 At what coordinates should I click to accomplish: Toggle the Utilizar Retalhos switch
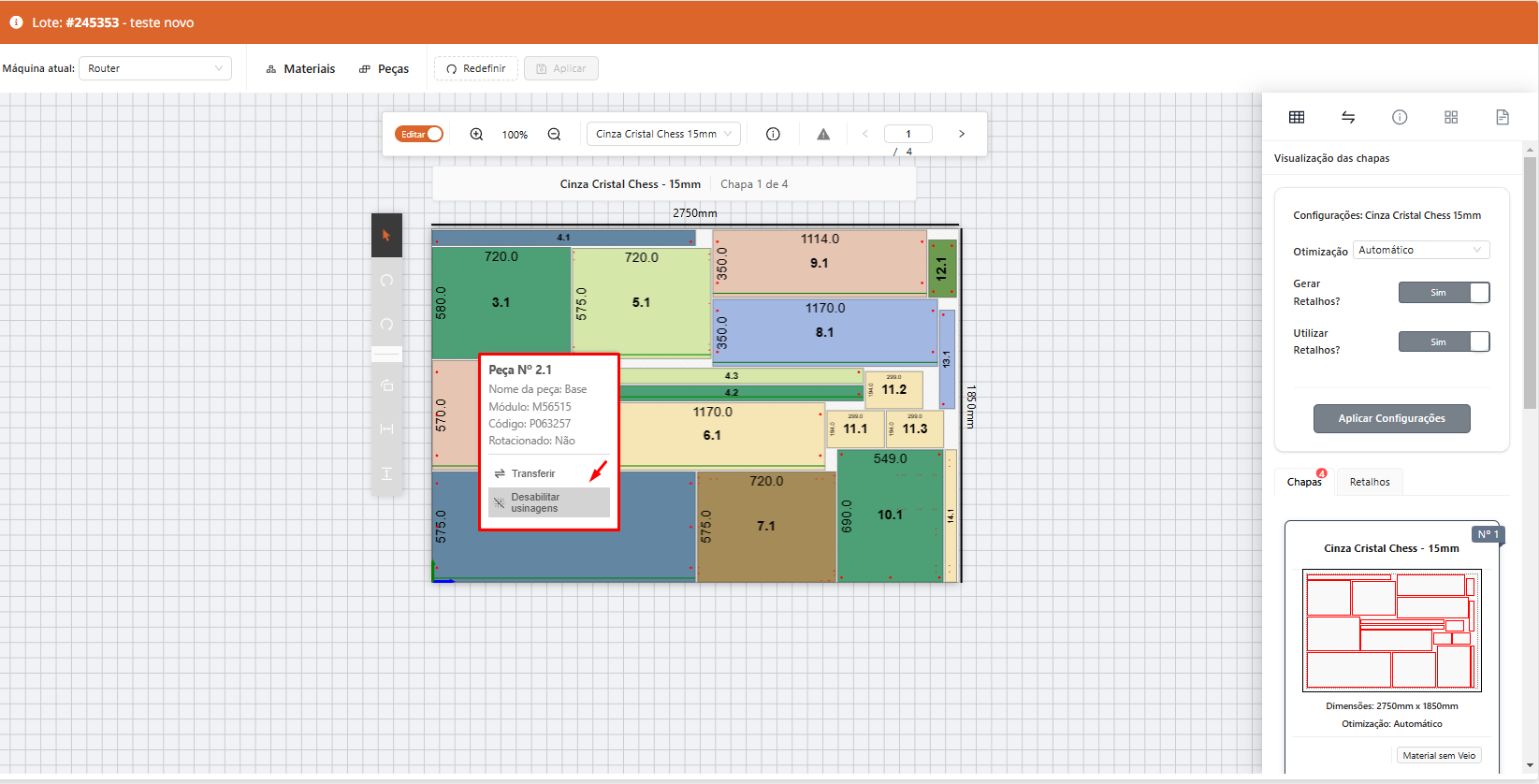pyautogui.click(x=1444, y=342)
